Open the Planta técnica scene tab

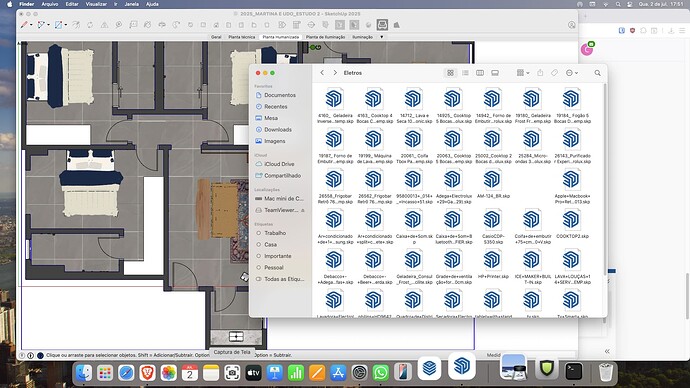[242, 37]
